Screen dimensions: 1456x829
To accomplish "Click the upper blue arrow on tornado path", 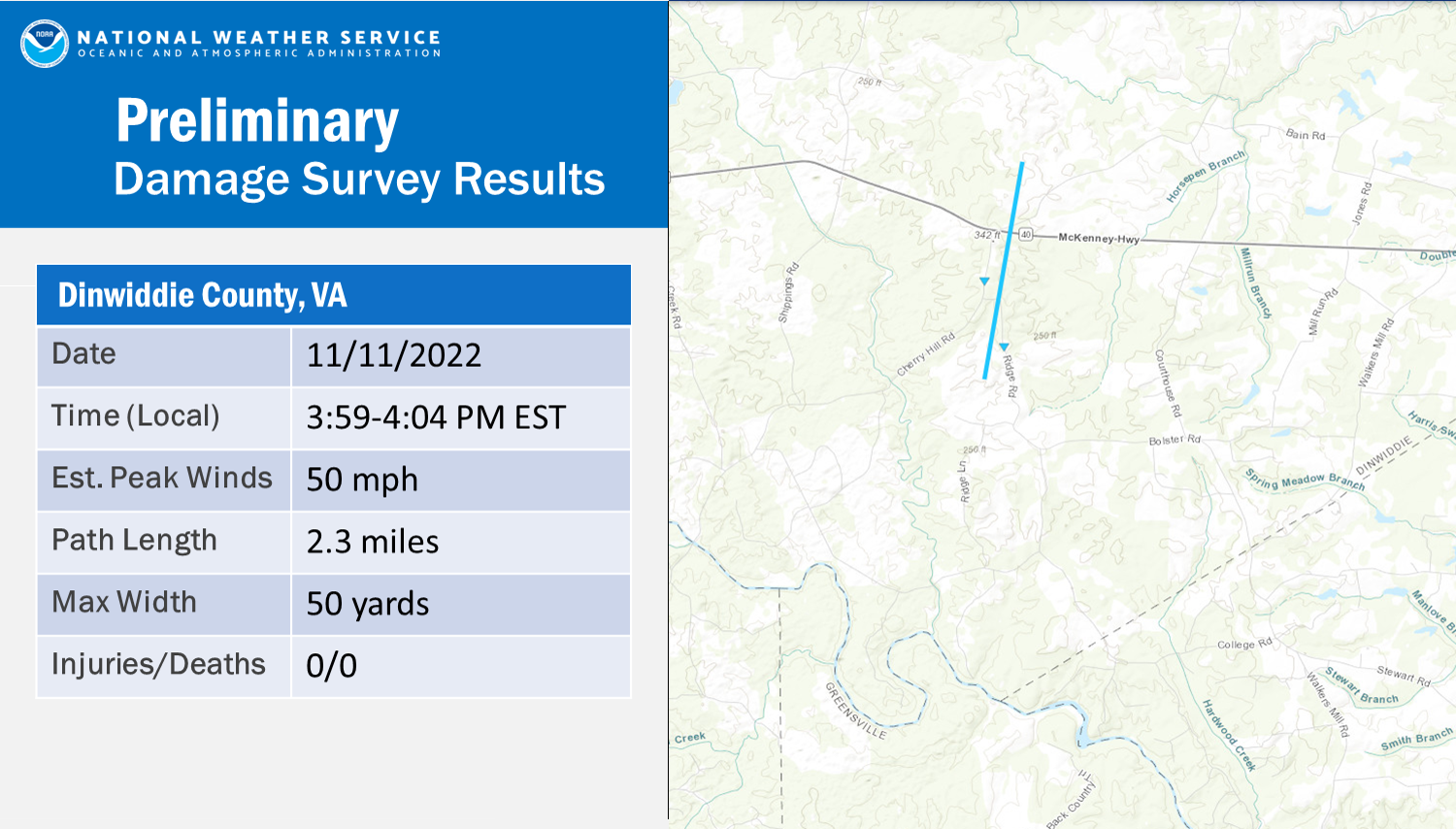I will (984, 282).
